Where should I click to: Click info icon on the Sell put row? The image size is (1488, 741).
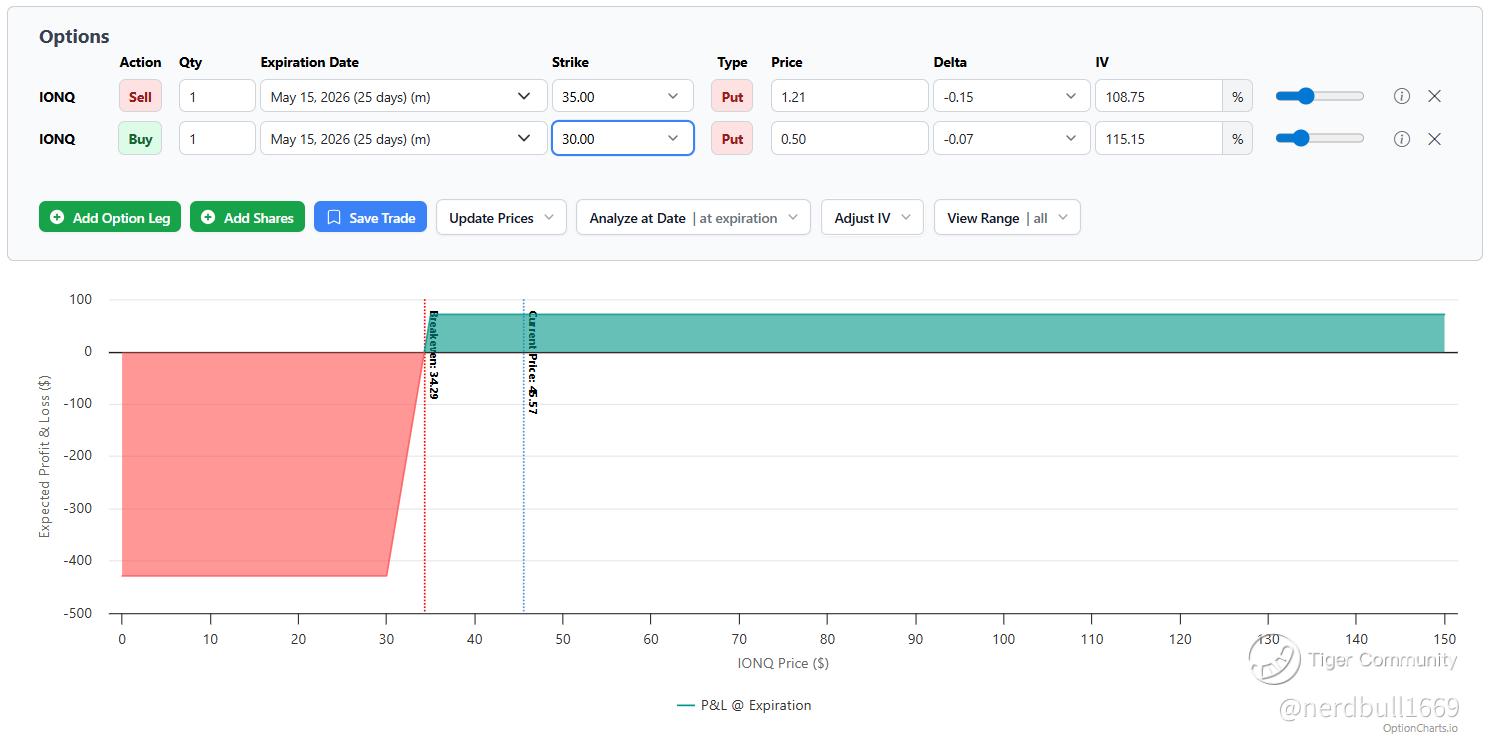[x=1402, y=96]
